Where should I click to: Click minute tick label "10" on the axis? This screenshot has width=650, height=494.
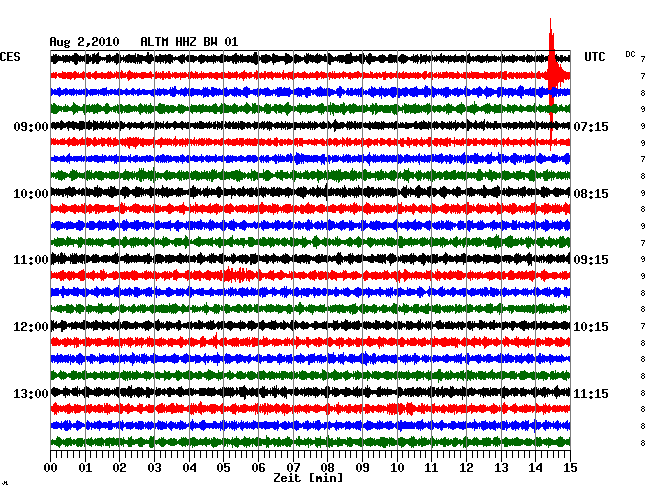tap(397, 467)
